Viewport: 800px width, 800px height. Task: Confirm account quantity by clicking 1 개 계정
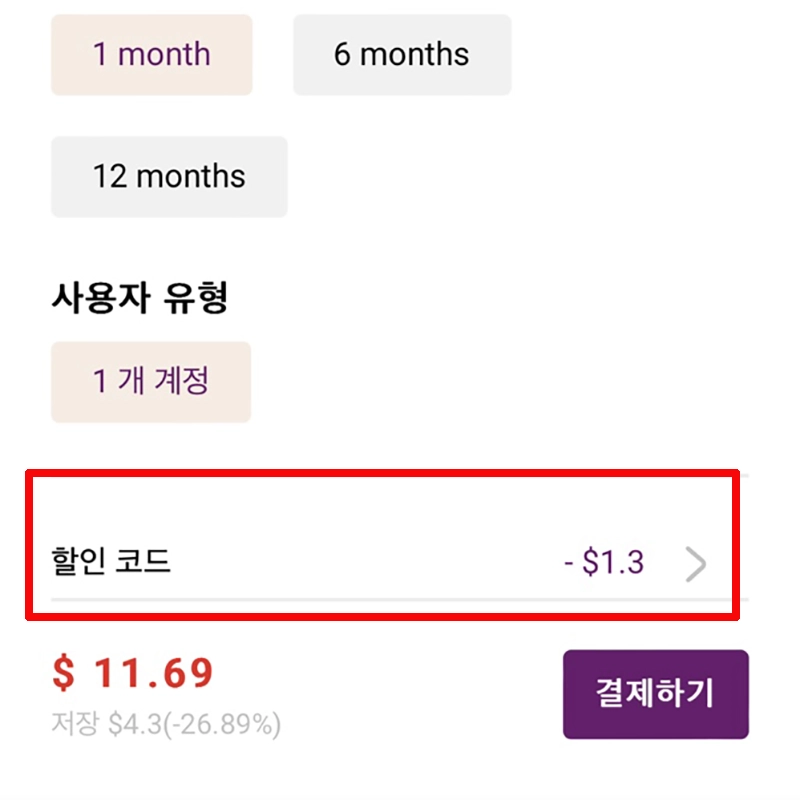tap(150, 381)
